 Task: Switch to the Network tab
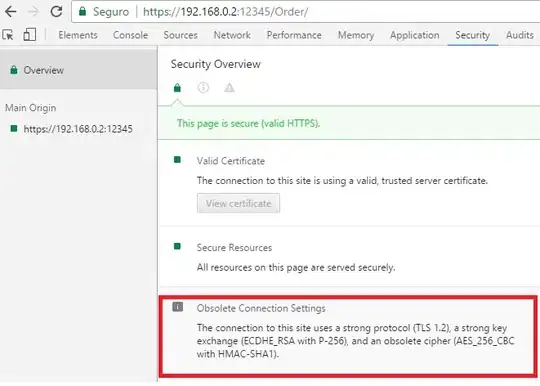(232, 35)
